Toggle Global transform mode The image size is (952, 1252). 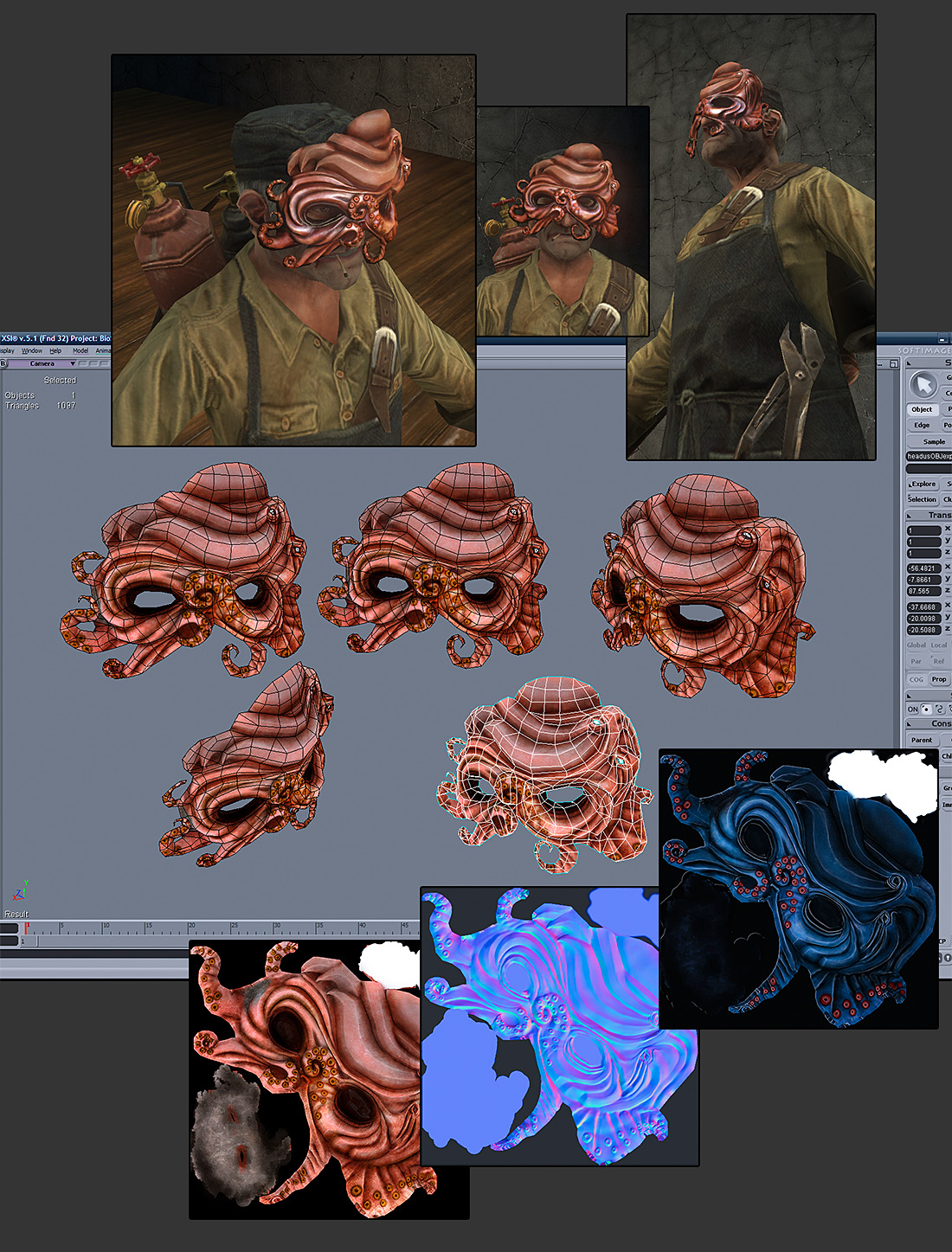click(917, 645)
